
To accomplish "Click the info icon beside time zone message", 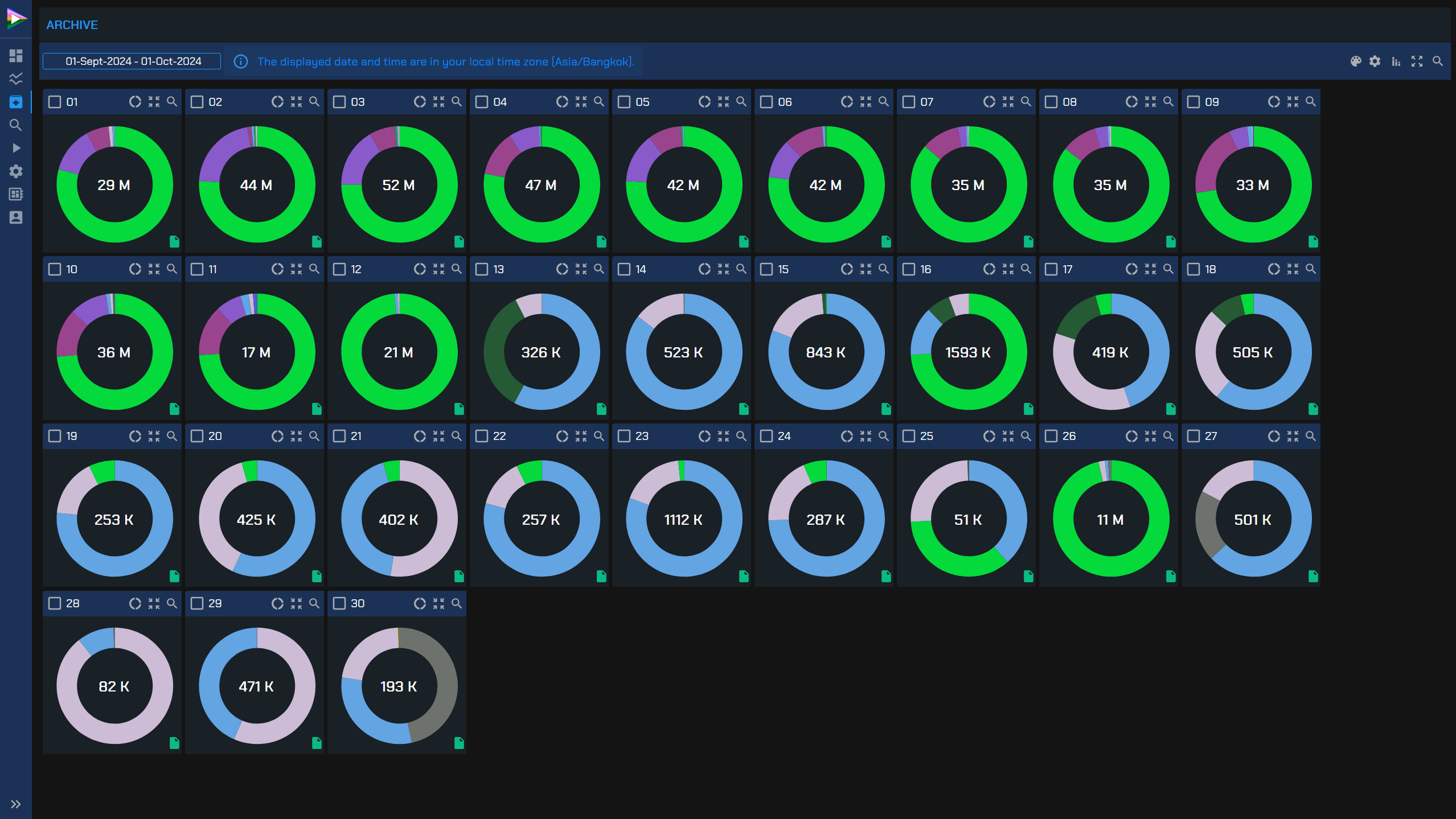I will [241, 61].
